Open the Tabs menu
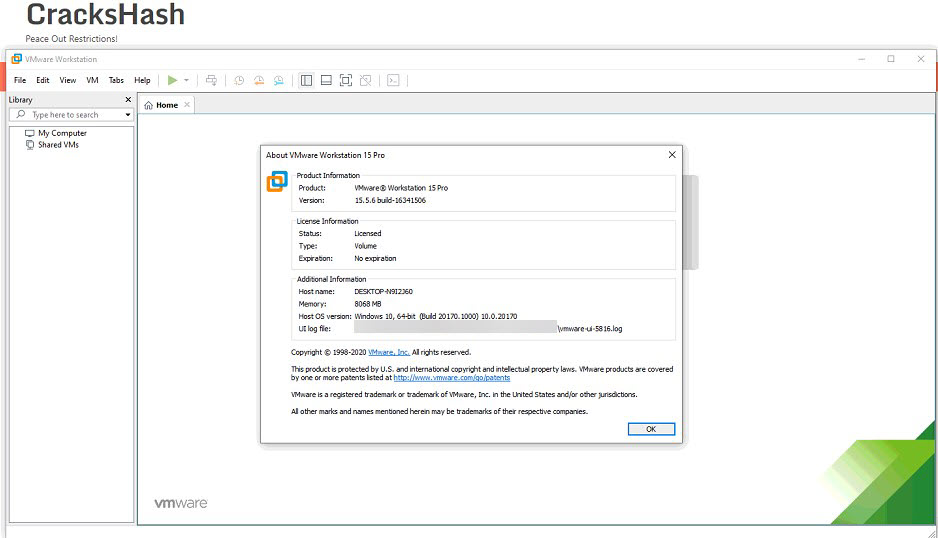The height and width of the screenshot is (538, 938). pyautogui.click(x=116, y=80)
